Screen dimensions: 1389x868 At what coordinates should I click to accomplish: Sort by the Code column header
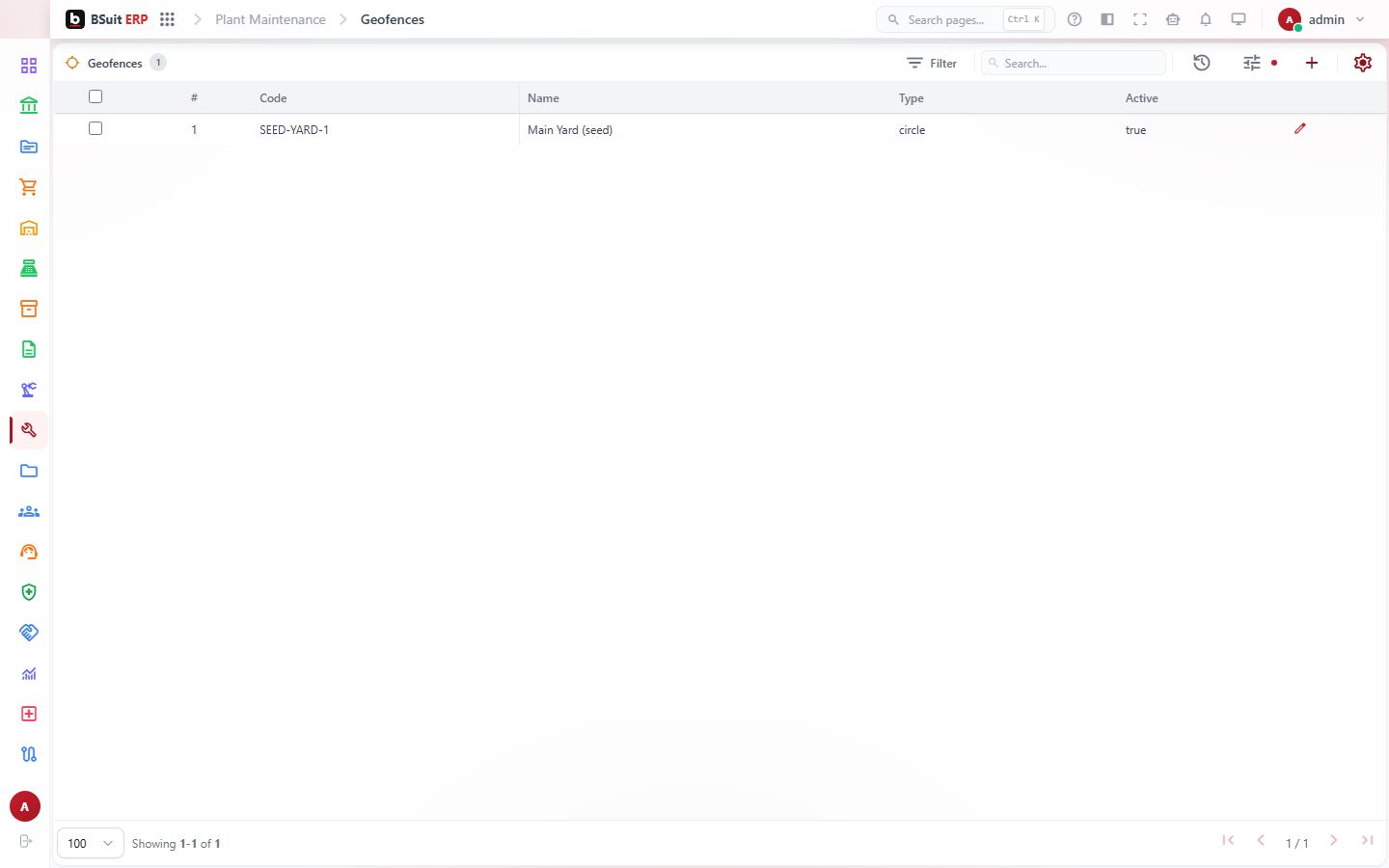[x=273, y=98]
